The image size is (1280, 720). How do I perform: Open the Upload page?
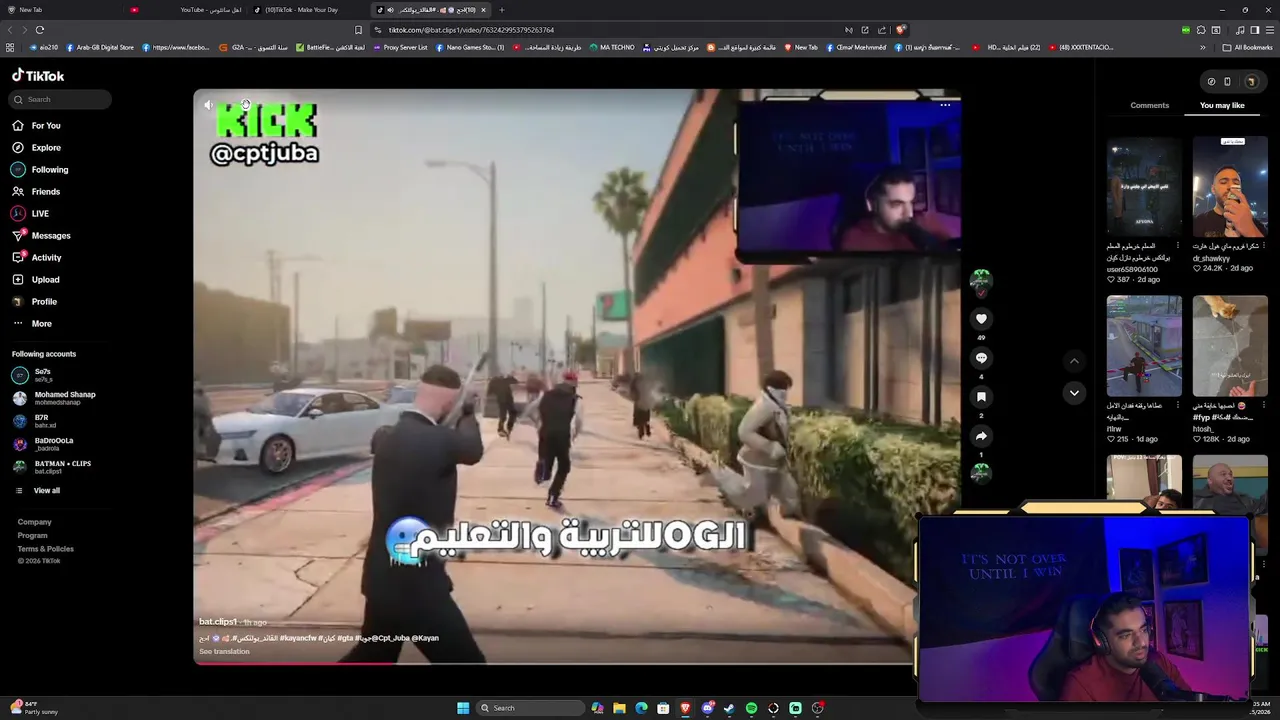pyautogui.click(x=36, y=280)
